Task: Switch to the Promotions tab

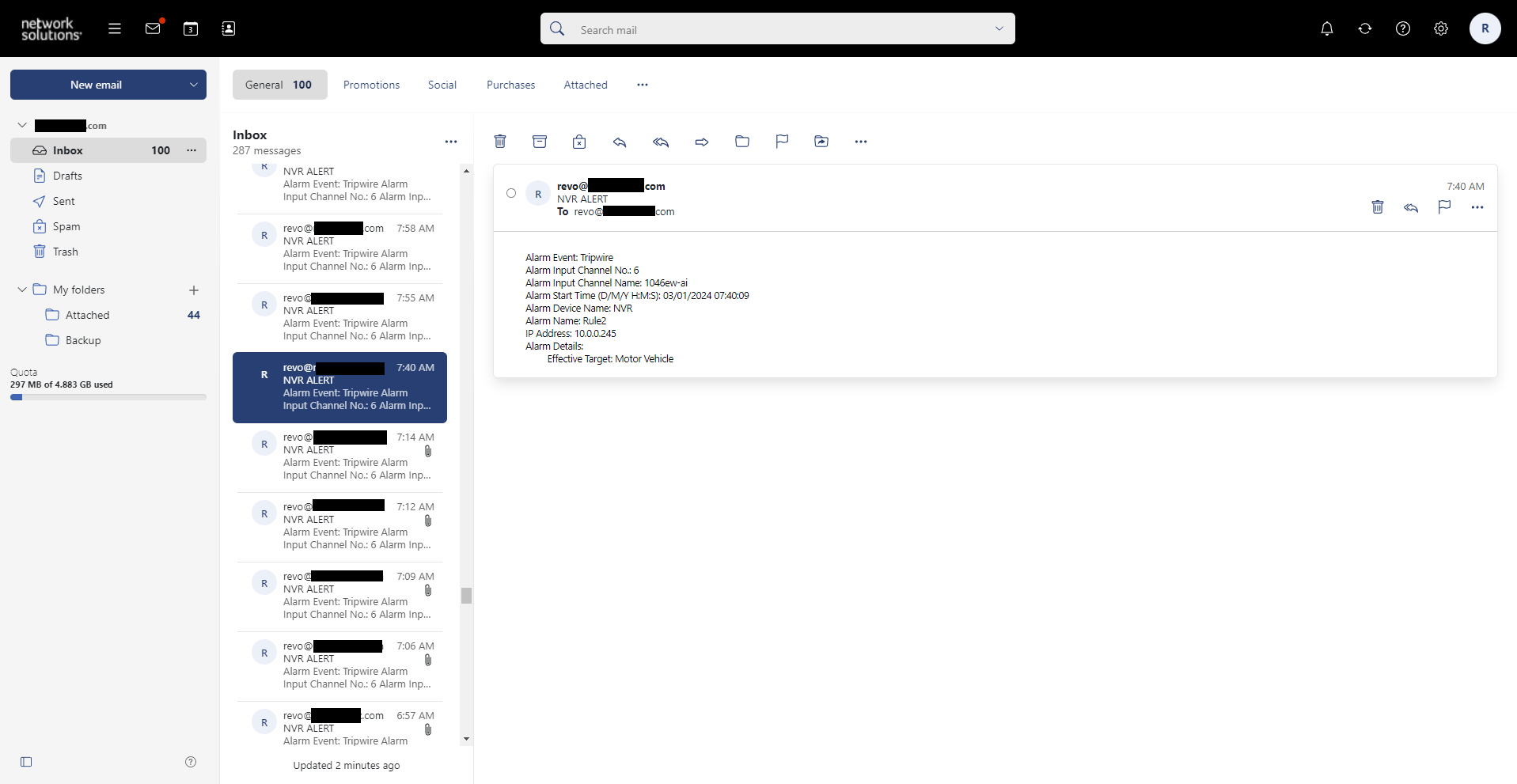Action: (x=371, y=85)
